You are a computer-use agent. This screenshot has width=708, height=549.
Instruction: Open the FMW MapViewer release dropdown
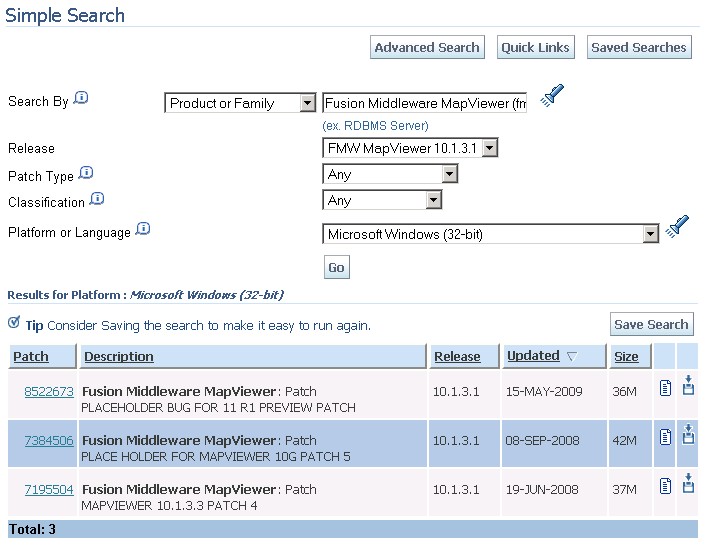click(x=489, y=149)
